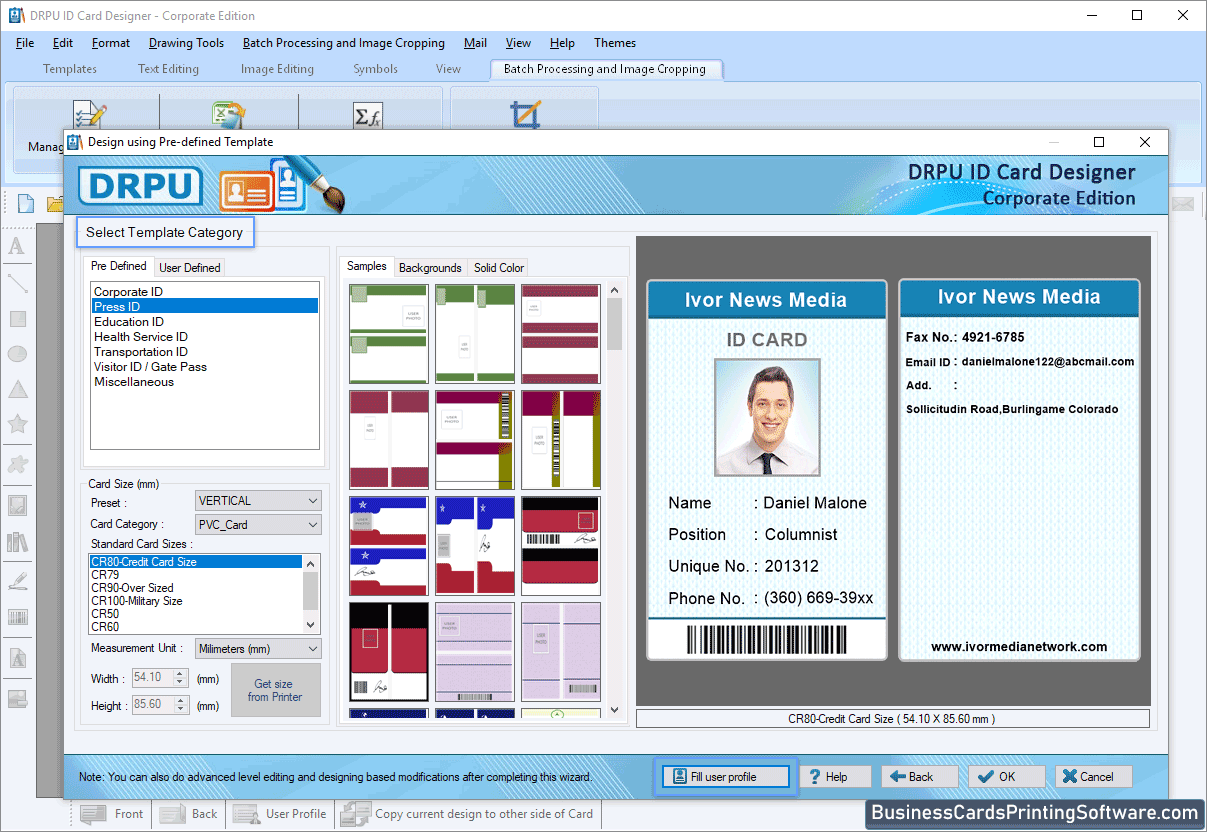Decrease Height value using spinner down arrow

(x=181, y=709)
